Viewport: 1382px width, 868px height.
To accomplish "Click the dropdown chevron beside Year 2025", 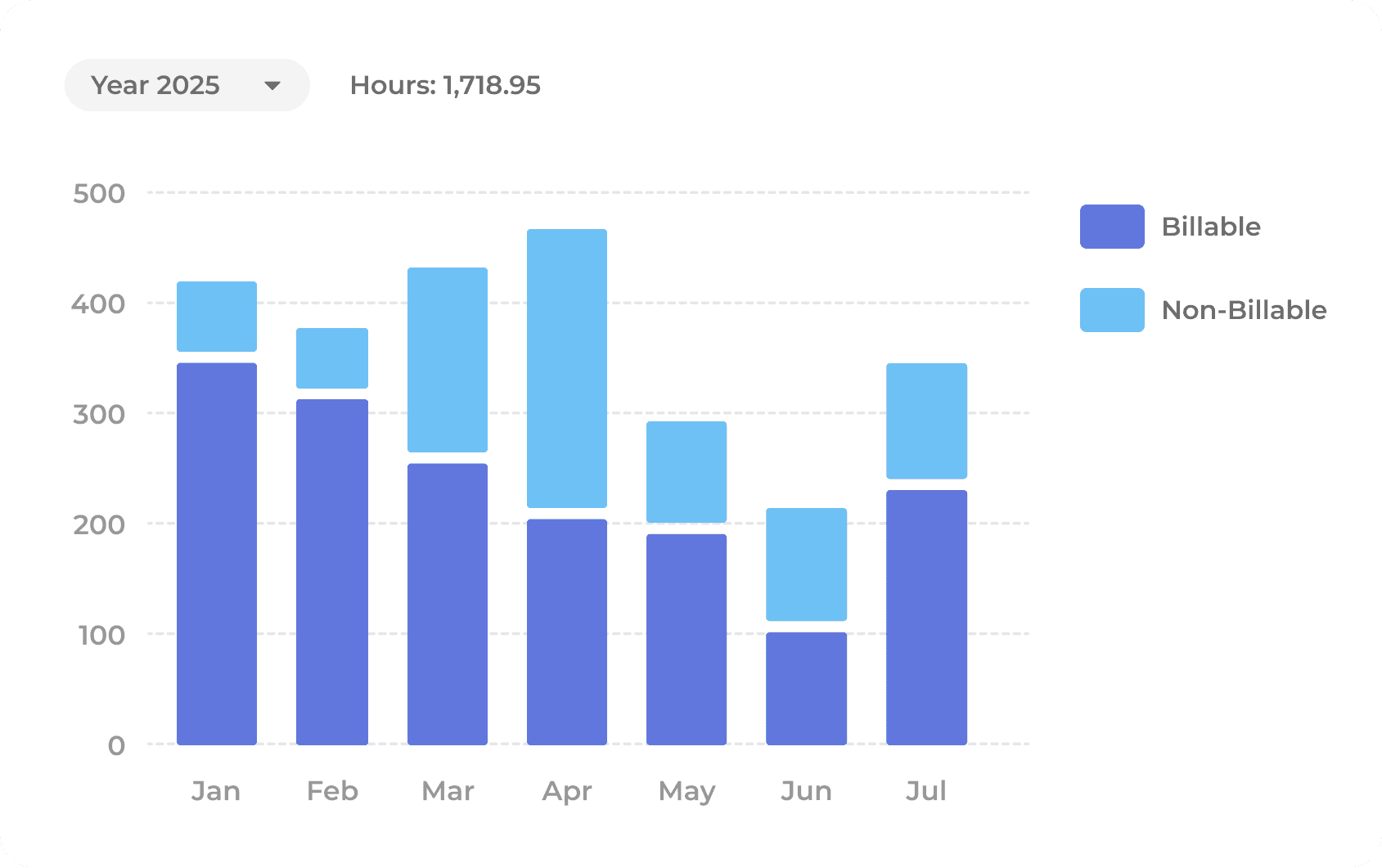I will point(273,84).
